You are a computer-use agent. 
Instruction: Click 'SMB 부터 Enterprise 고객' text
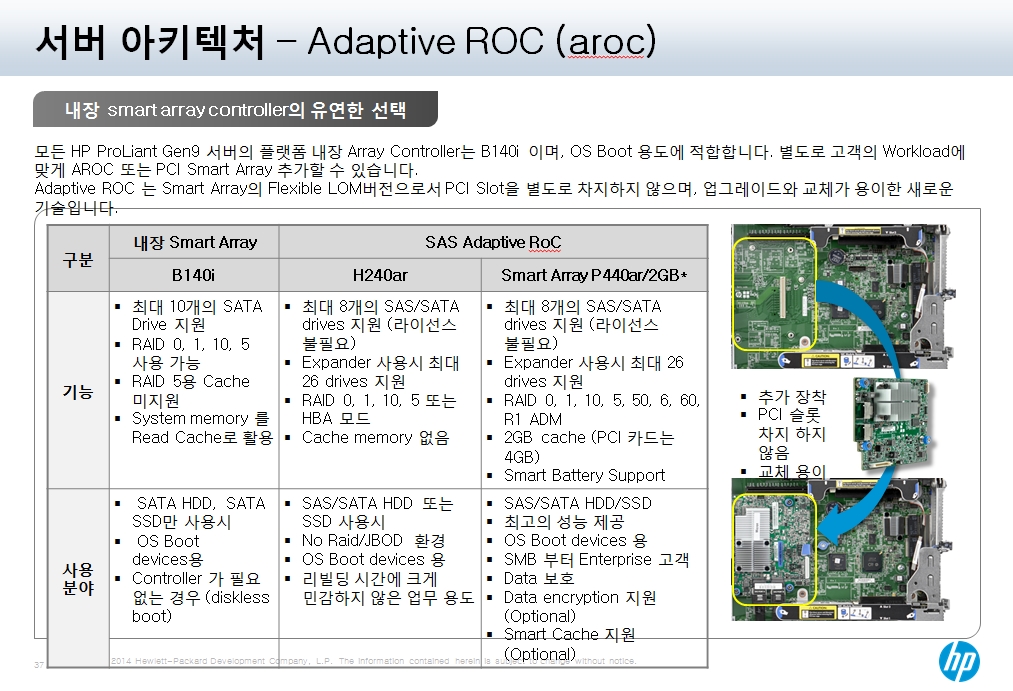coord(596,559)
